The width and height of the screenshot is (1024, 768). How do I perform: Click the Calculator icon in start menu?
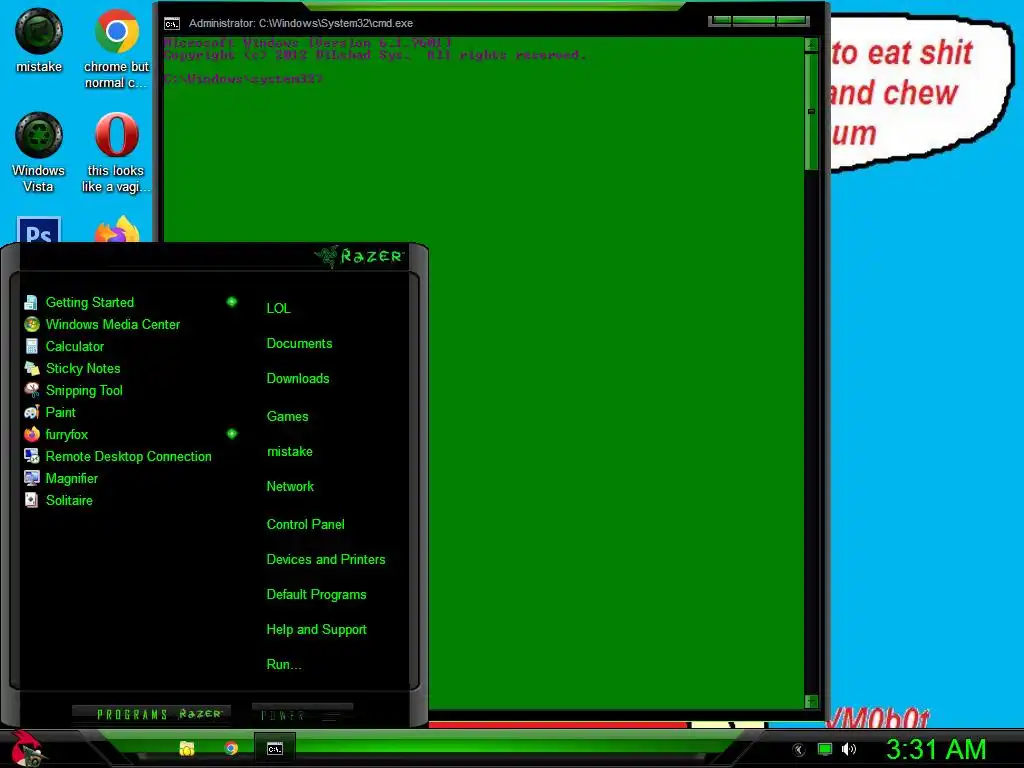[x=31, y=346]
